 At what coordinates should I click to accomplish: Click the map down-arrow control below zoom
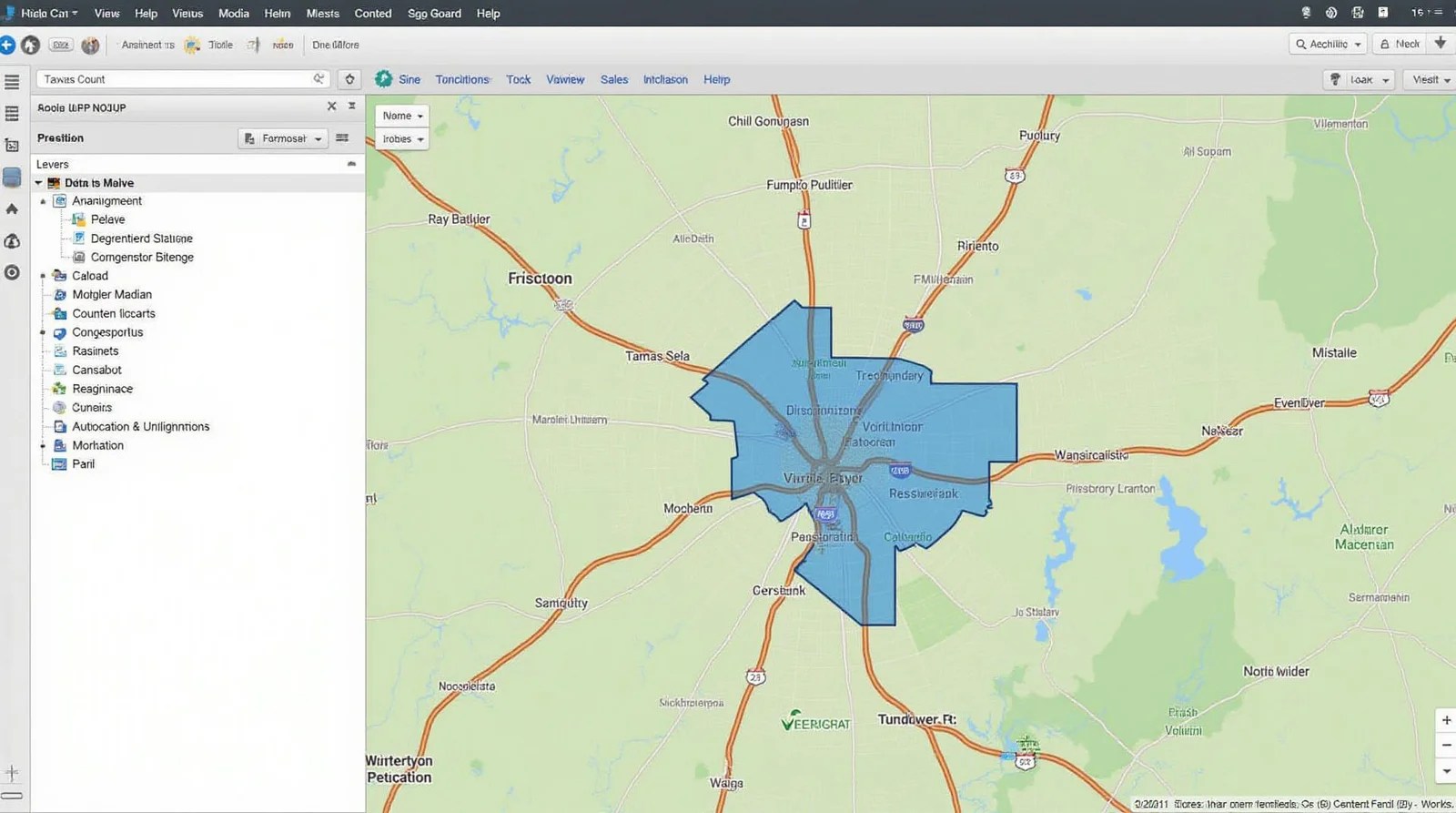click(x=1446, y=770)
